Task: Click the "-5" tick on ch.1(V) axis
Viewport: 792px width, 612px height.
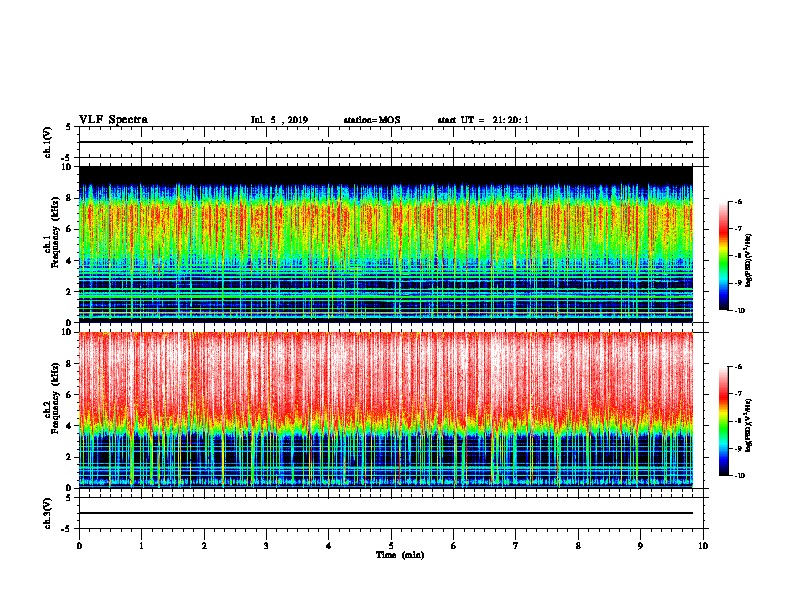Action: (x=68, y=158)
